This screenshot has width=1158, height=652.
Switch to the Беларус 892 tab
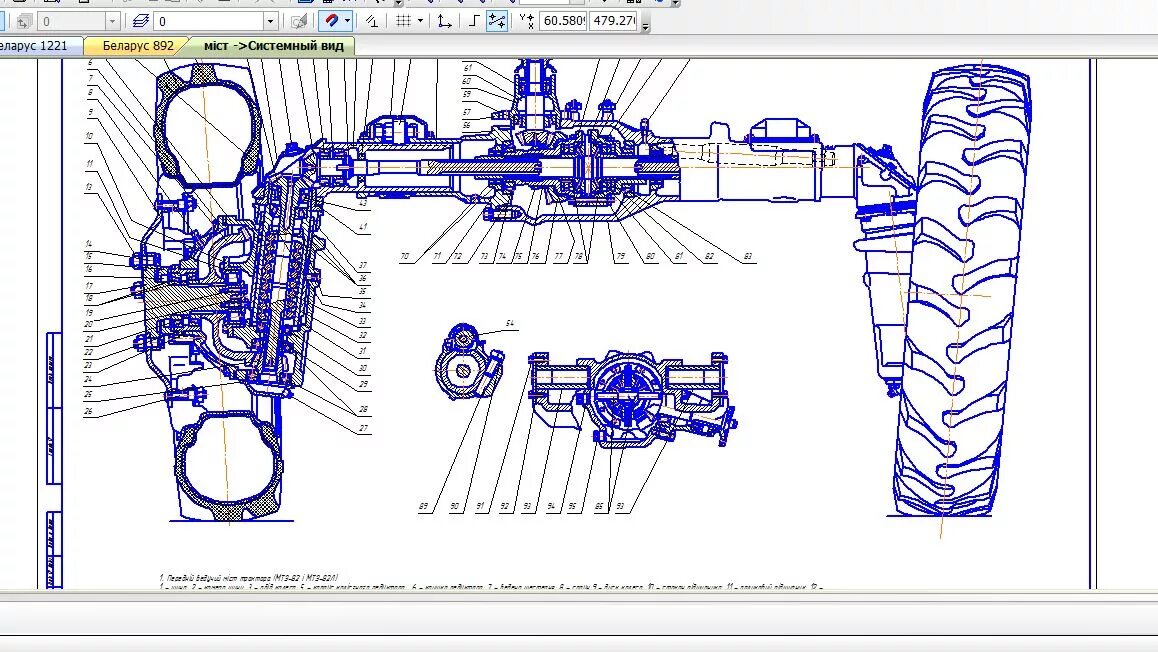pyautogui.click(x=138, y=46)
